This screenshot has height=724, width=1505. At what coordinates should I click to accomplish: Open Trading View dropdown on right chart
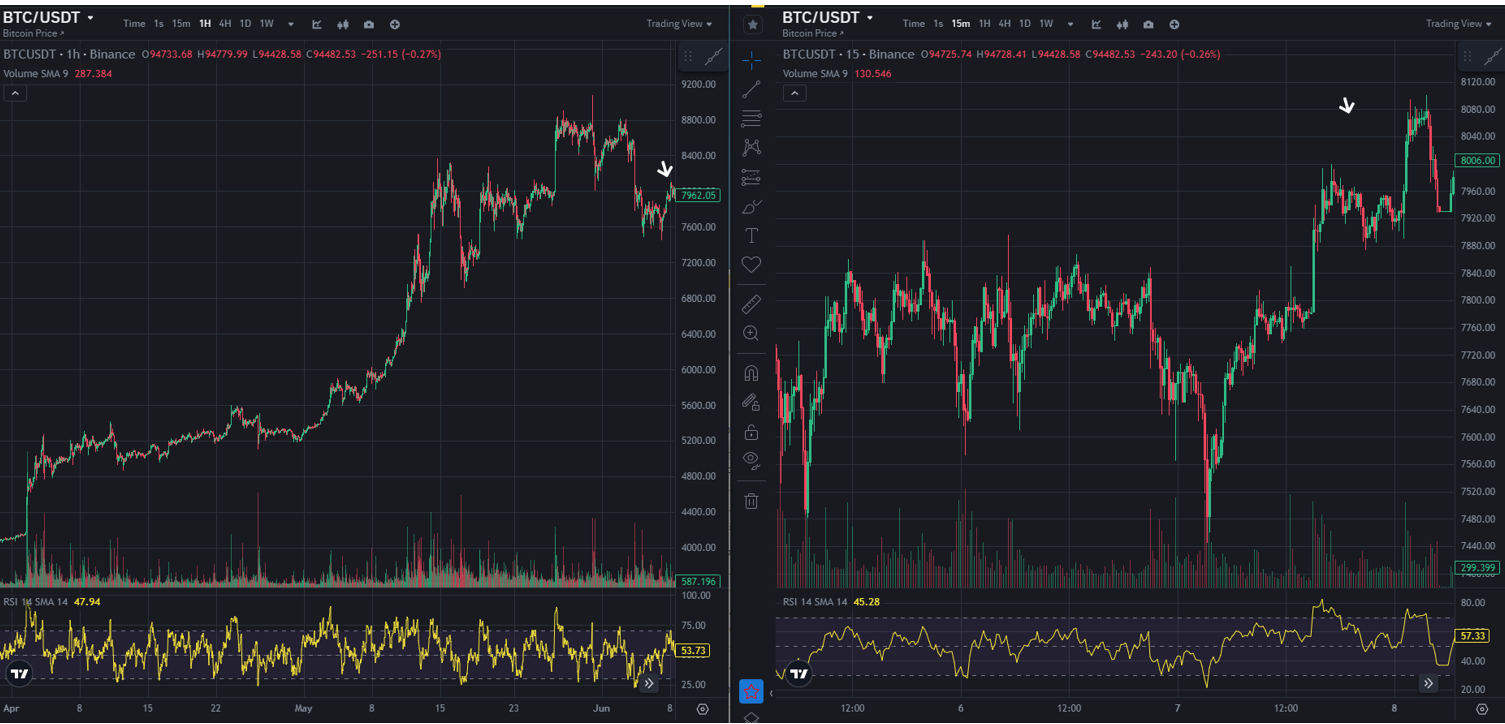pyautogui.click(x=1458, y=24)
